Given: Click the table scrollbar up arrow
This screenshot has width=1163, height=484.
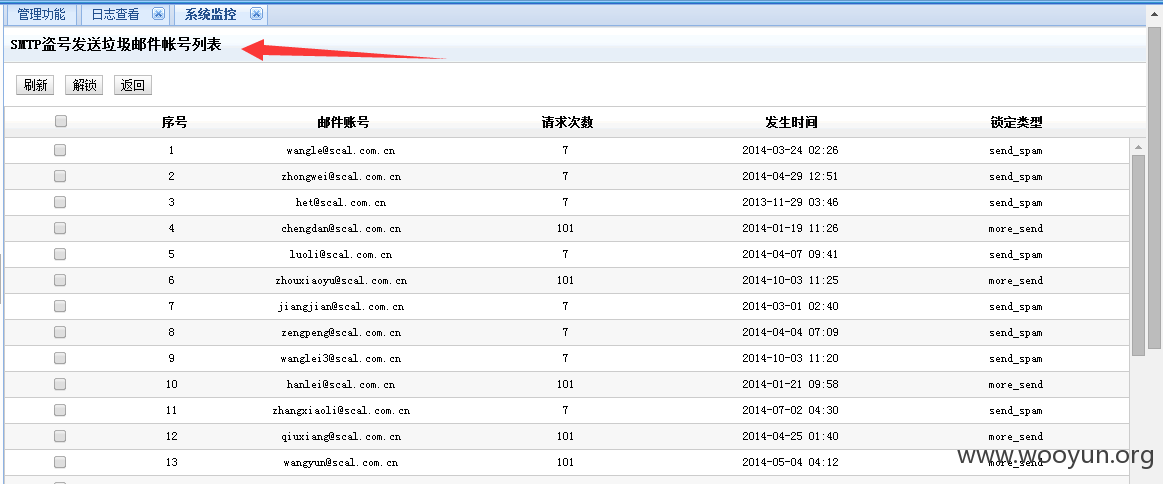Looking at the screenshot, I should (1139, 147).
